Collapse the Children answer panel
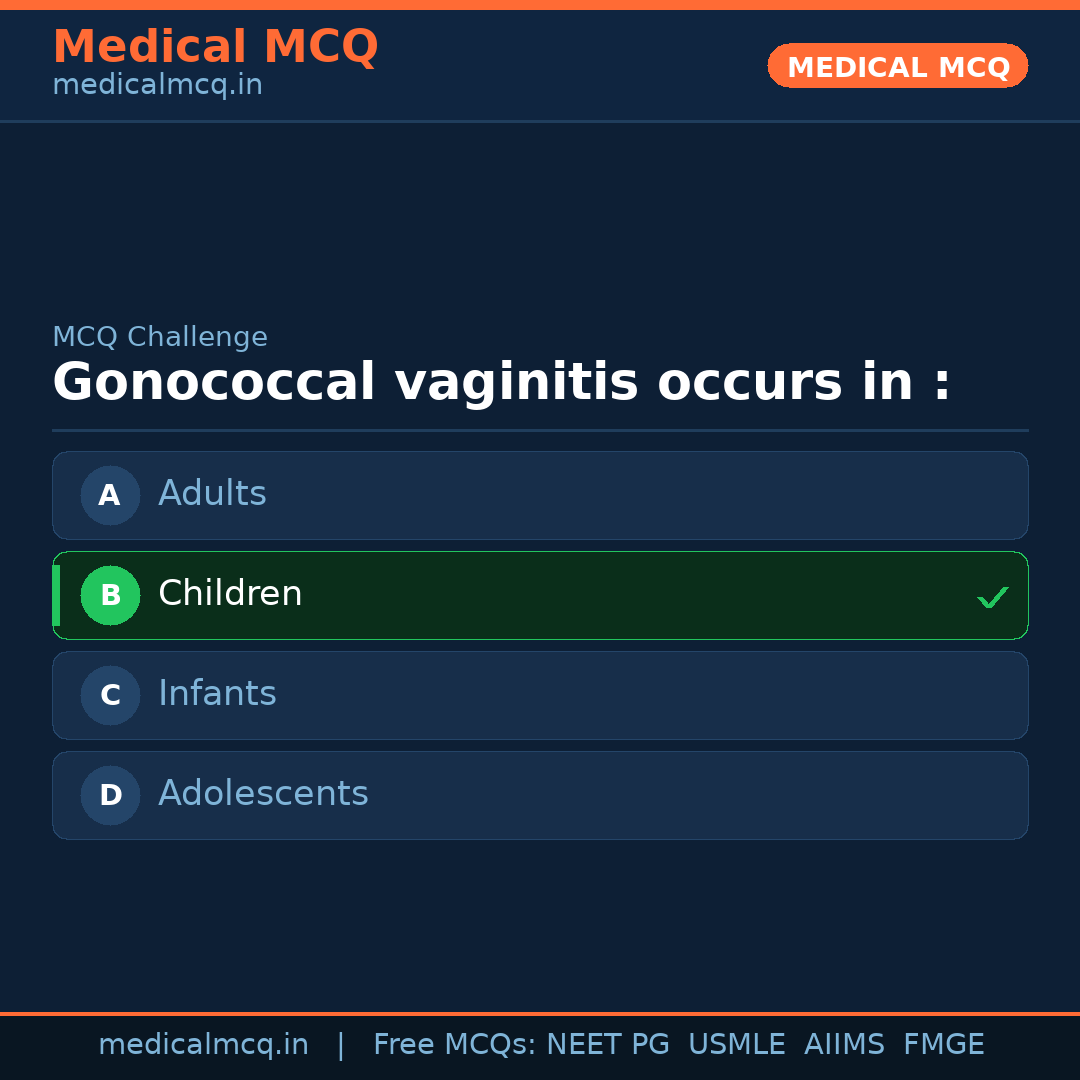 (x=540, y=595)
